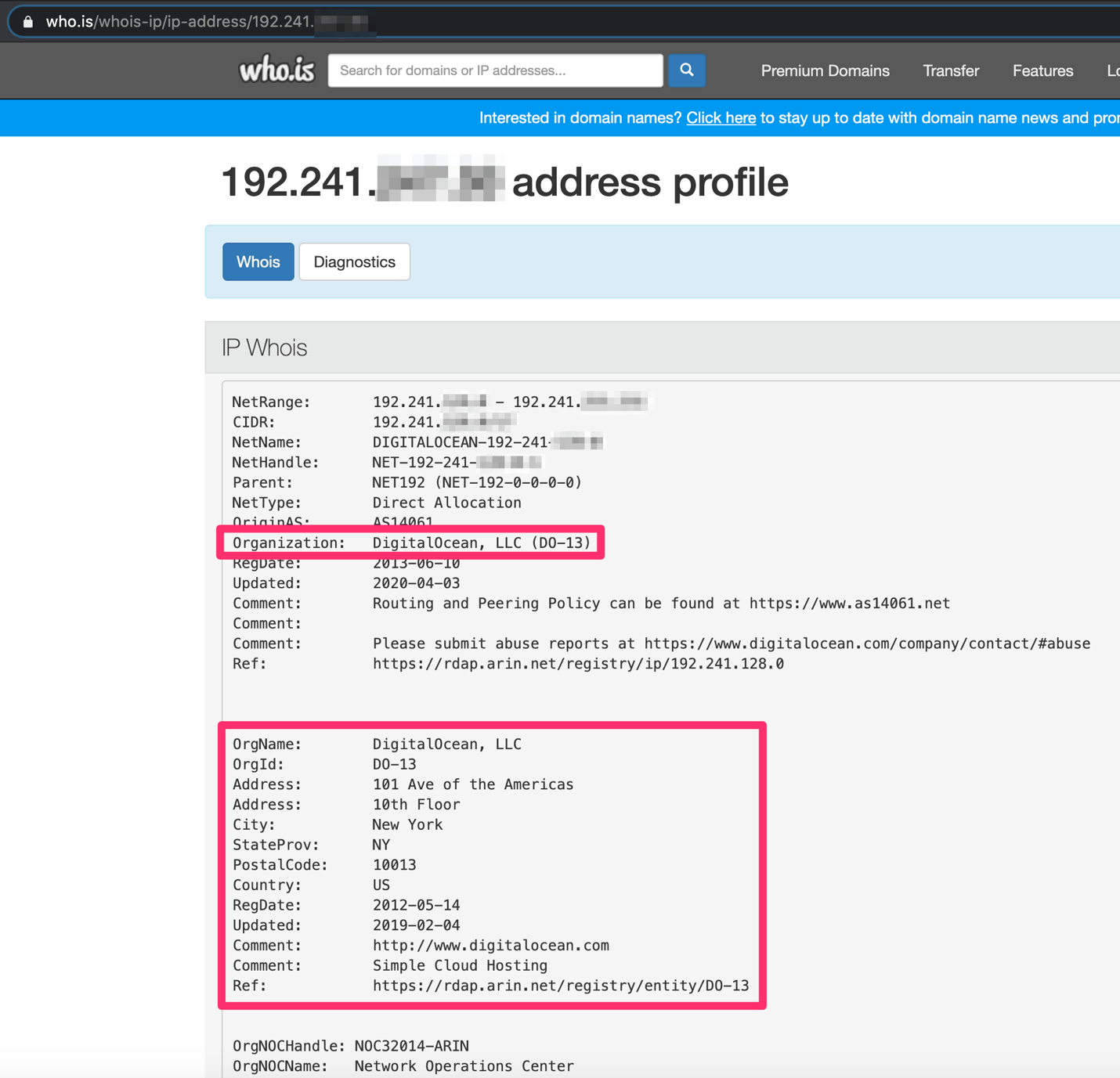Click '10th Floor' address line
This screenshot has height=1078, width=1120.
tap(416, 805)
